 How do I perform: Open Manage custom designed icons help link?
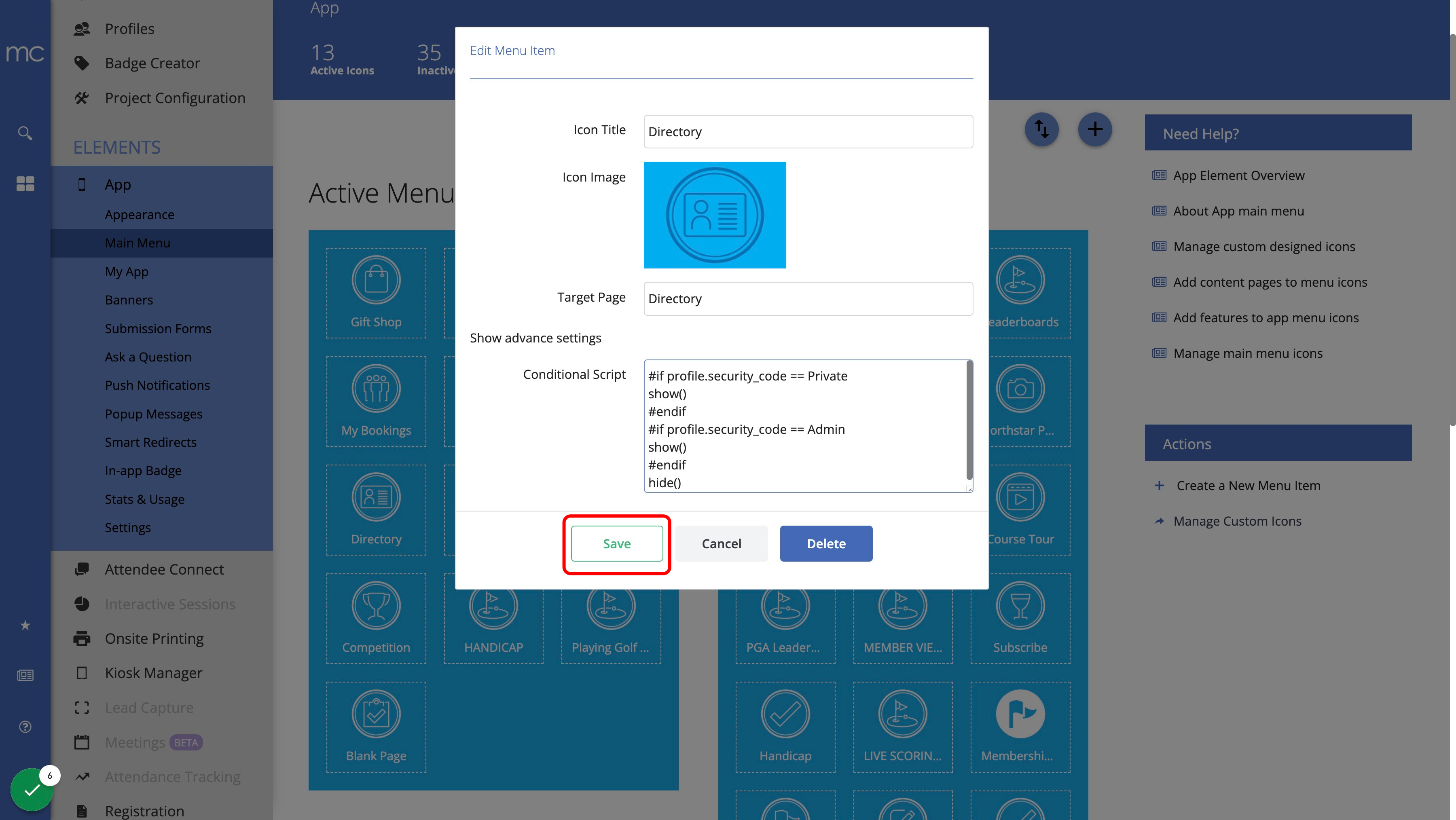coord(1264,246)
